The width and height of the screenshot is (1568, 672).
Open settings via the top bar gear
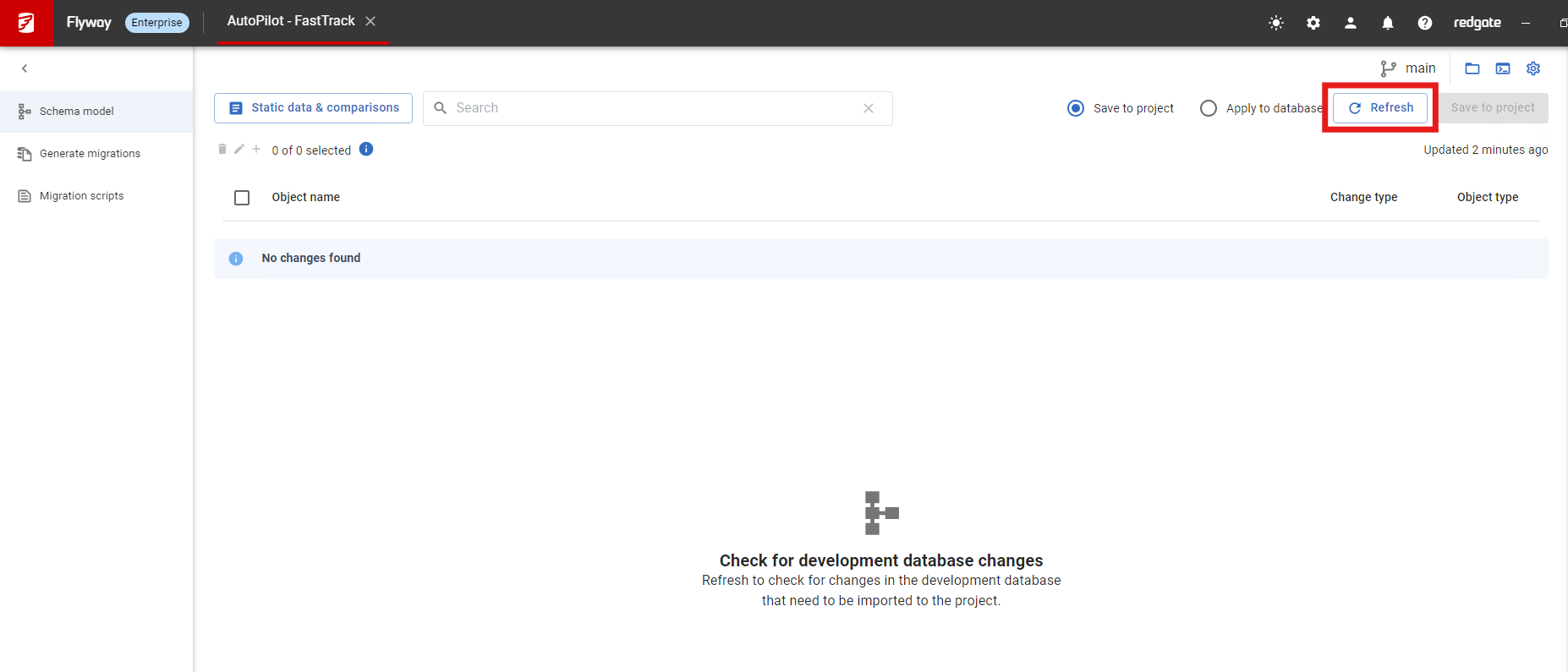click(1313, 23)
